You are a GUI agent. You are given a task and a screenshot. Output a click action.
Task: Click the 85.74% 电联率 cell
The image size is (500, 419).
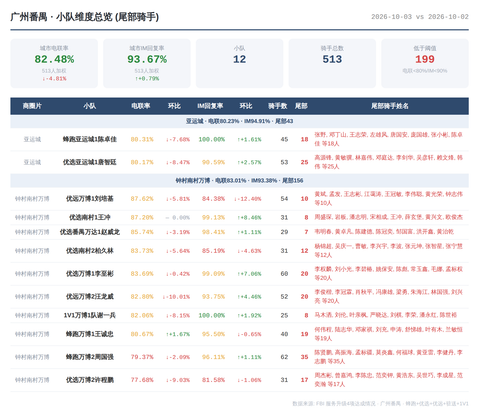click(142, 232)
